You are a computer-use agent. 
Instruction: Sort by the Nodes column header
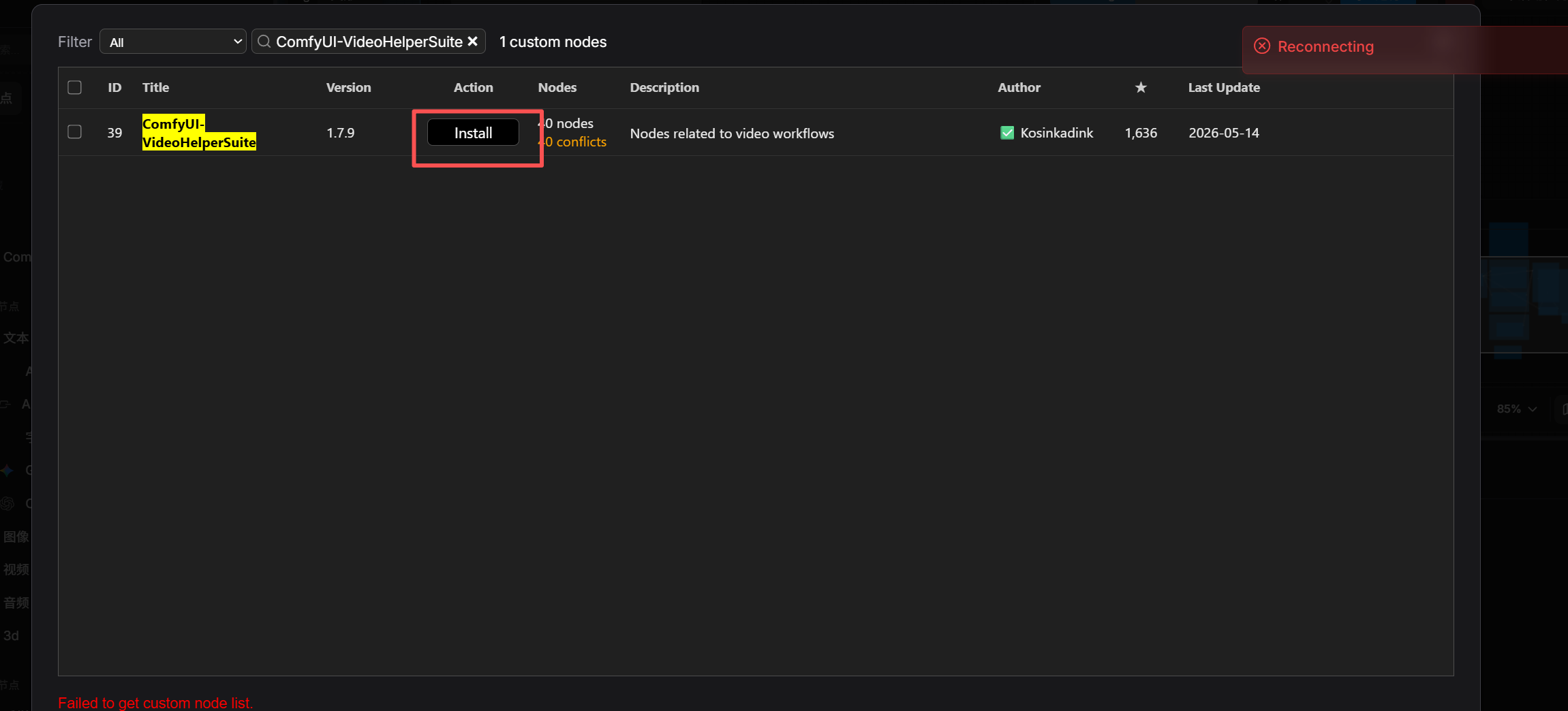557,87
